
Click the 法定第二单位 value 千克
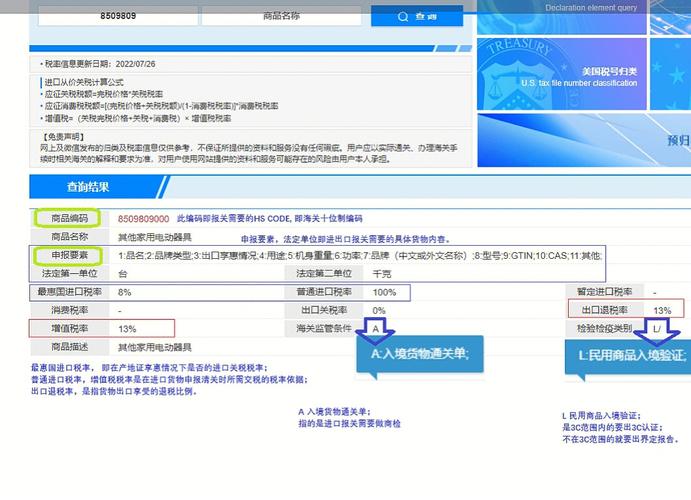(382, 274)
